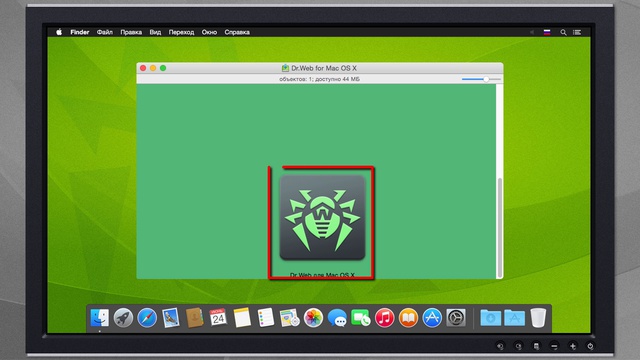Click the Russian flag input source icon

(547, 32)
